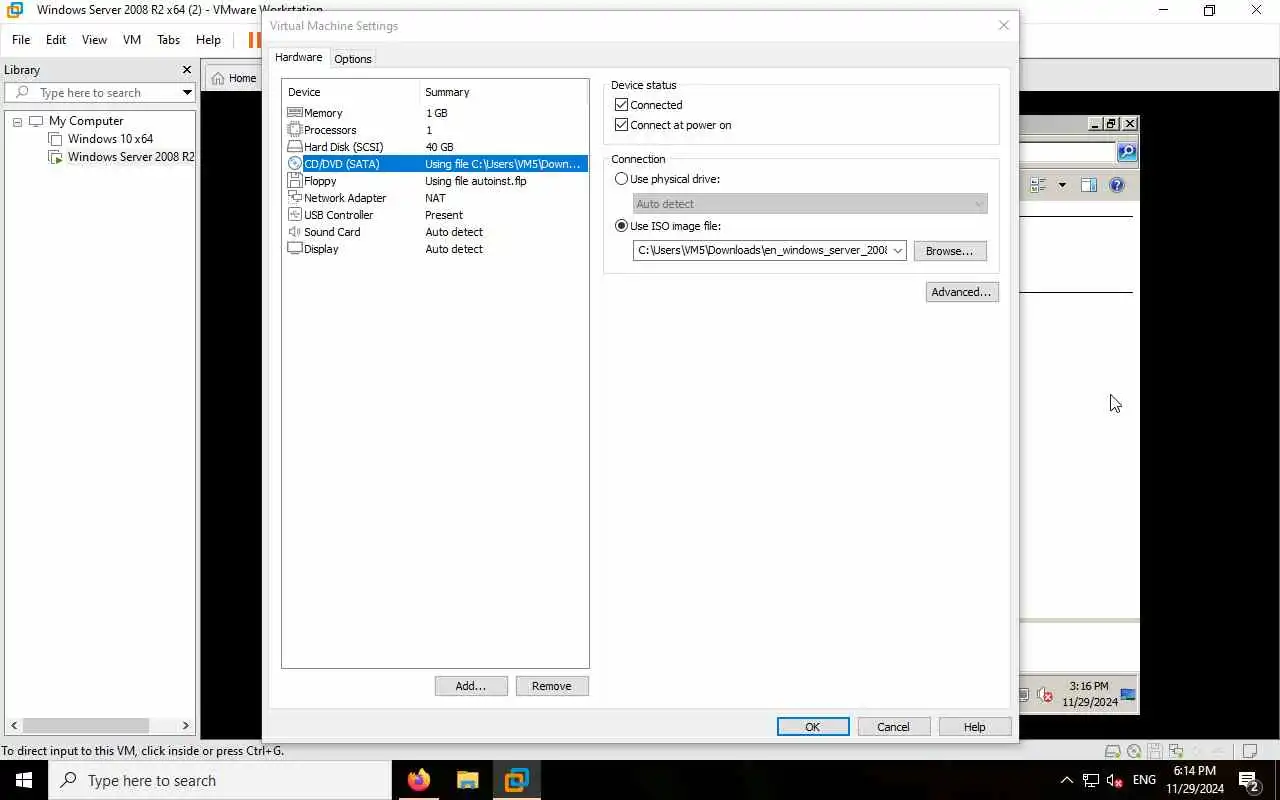The width and height of the screenshot is (1280, 800).
Task: Select the Sound Card speaker icon
Action: (x=294, y=232)
